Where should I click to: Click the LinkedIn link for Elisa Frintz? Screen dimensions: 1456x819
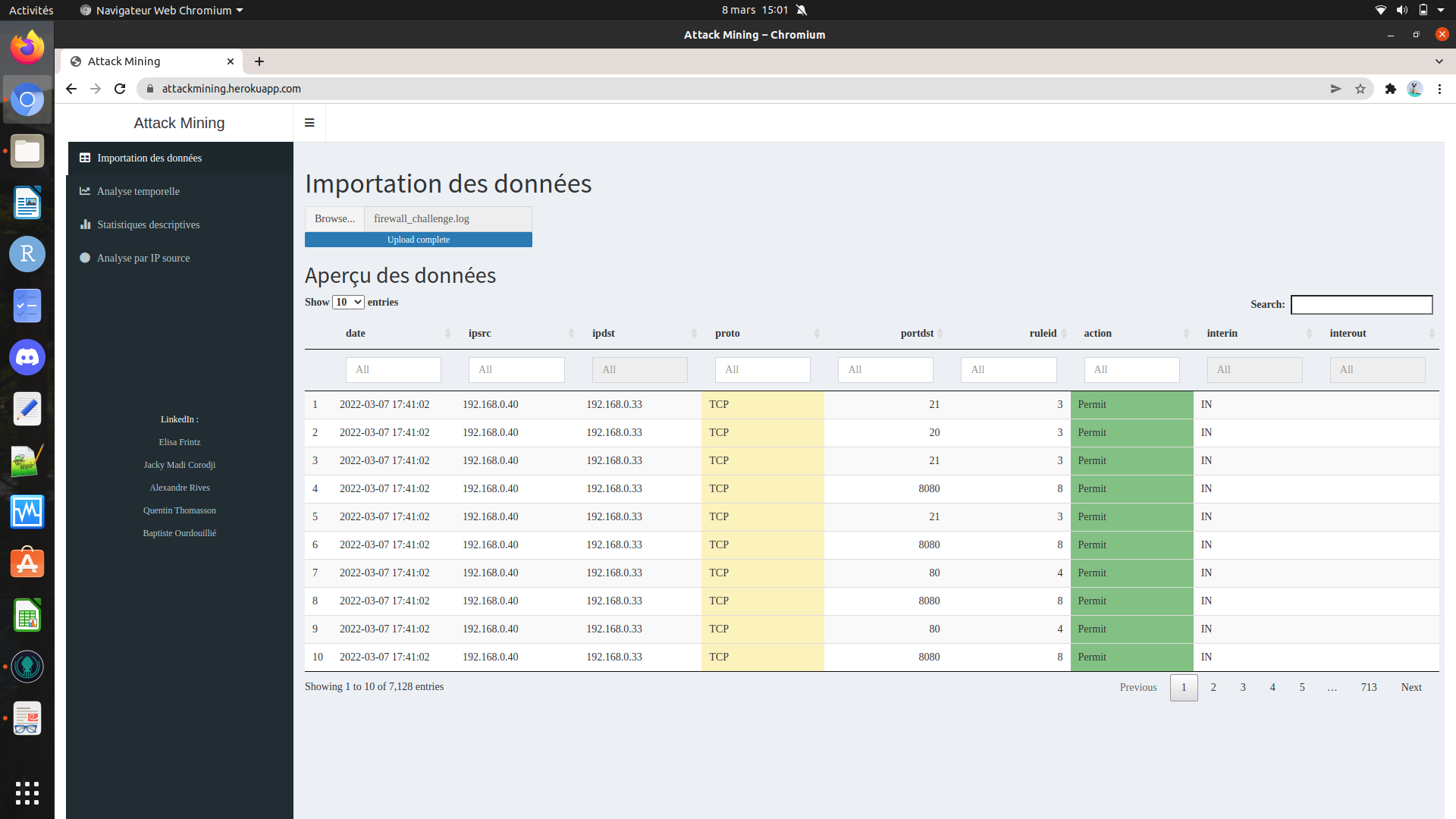pos(179,442)
